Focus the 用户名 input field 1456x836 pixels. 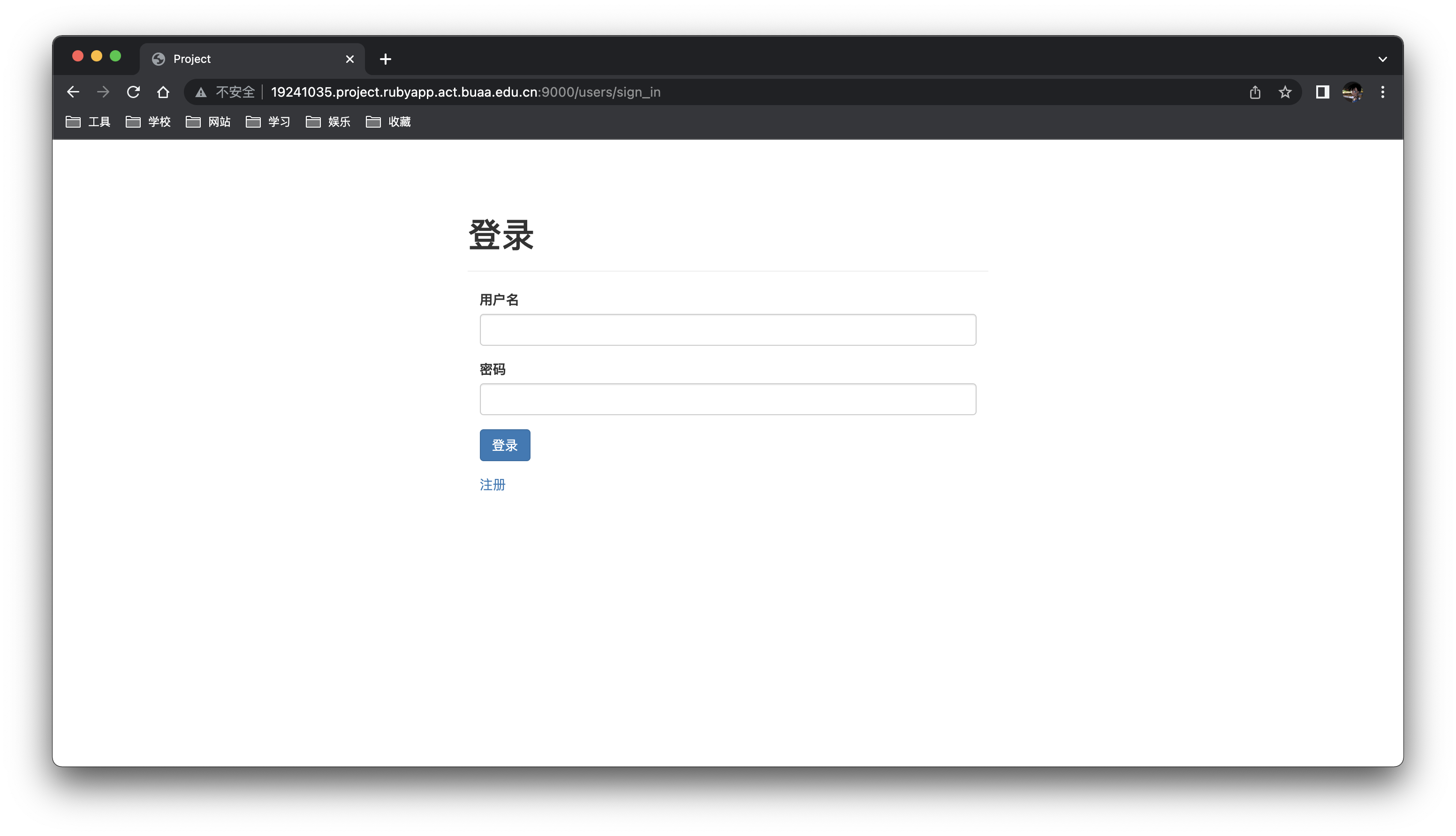tap(728, 330)
